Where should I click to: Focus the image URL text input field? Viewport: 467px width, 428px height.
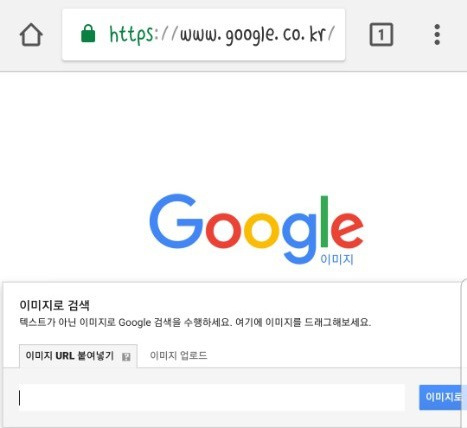click(212, 398)
